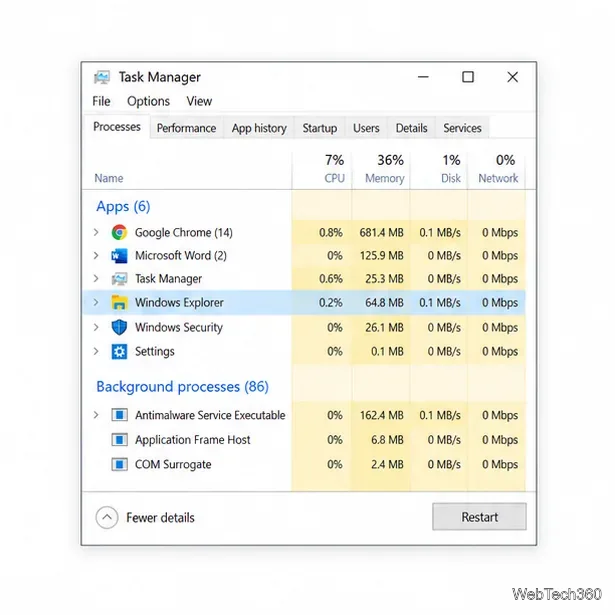Image resolution: width=615 pixels, height=615 pixels.
Task: Expand the Windows Explorer process row
Action: pos(96,302)
